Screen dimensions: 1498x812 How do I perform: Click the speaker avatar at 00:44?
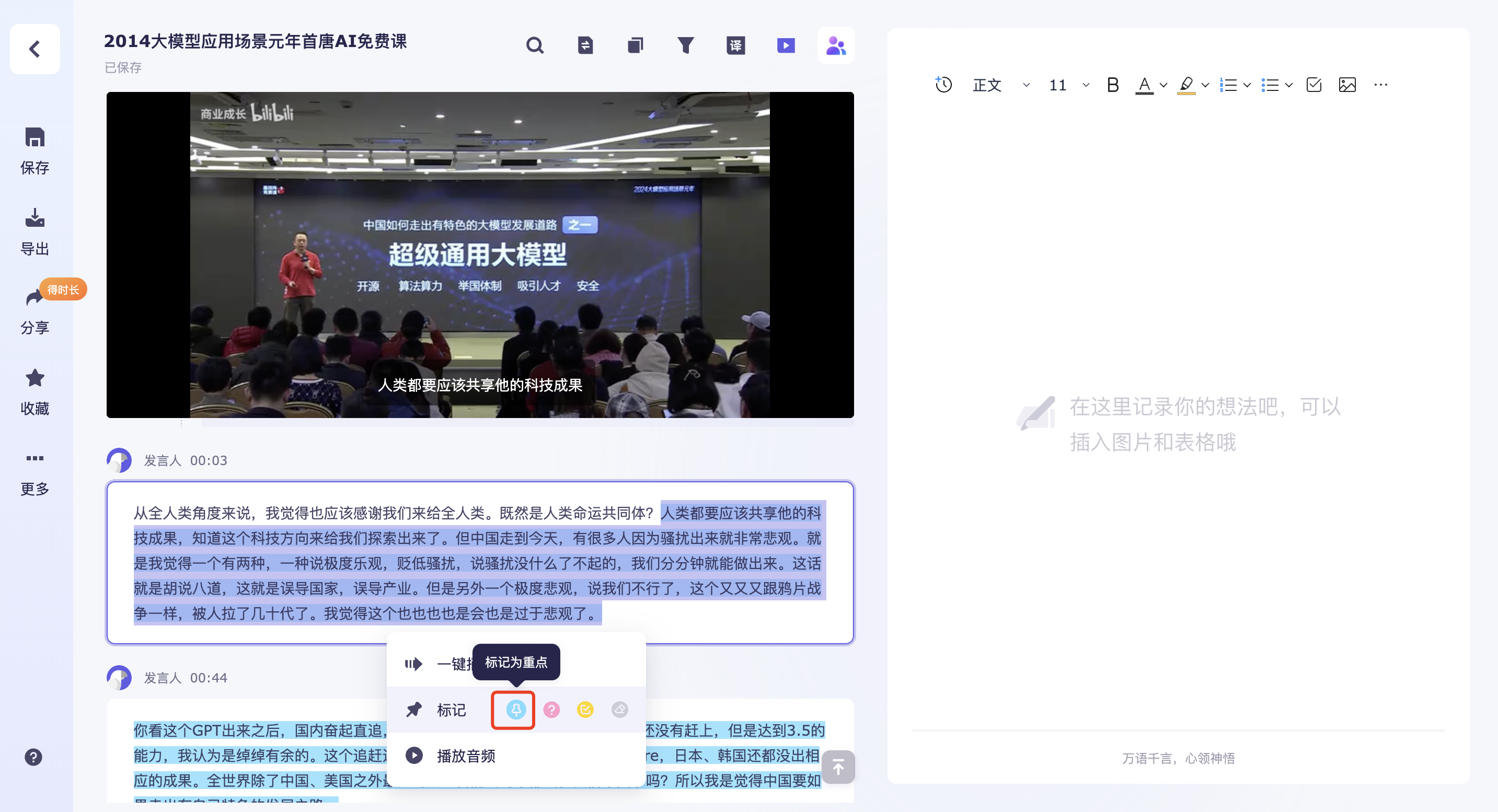[119, 678]
